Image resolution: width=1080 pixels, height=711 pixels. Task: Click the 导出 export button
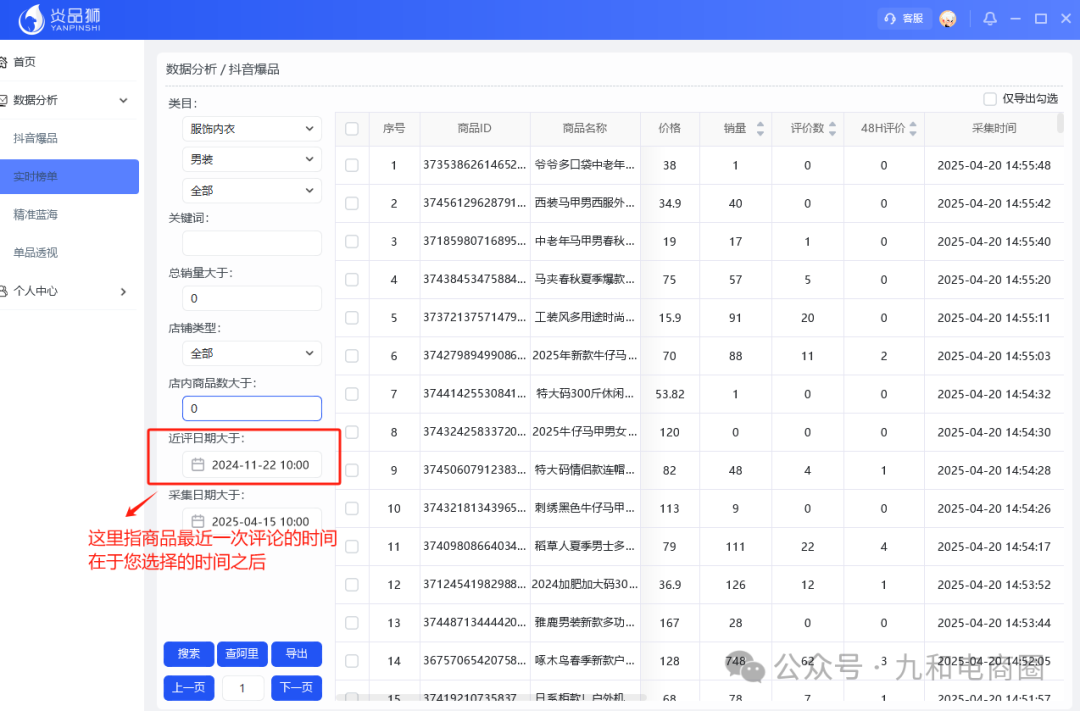pos(296,653)
